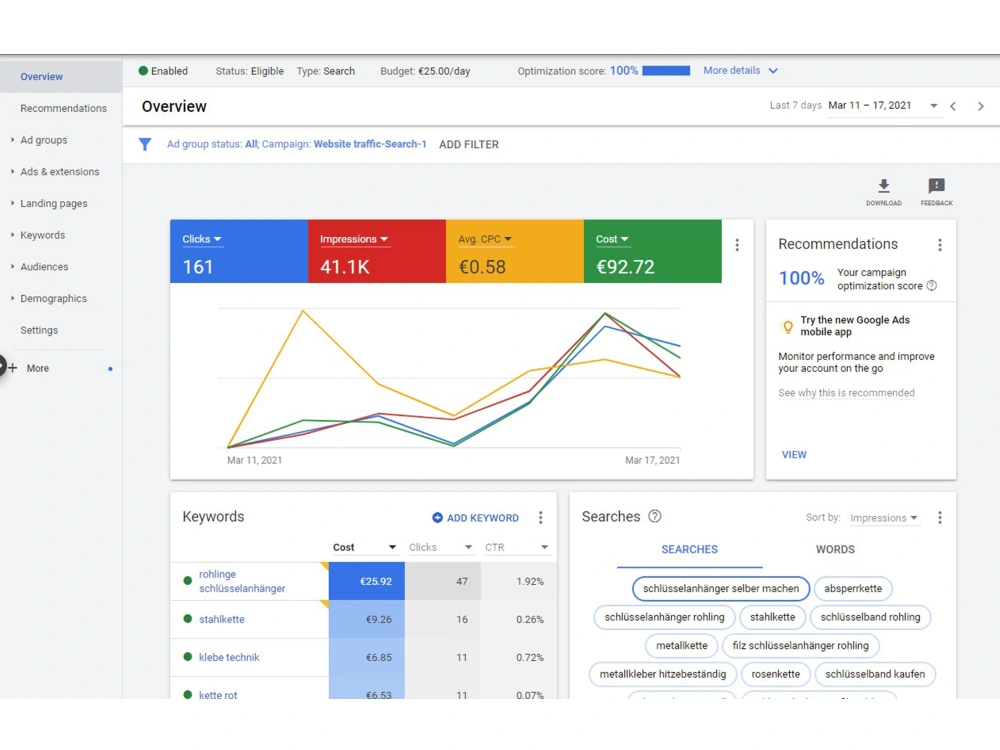The image size is (1000, 750).
Task: Go to next date range arrow
Action: click(x=981, y=107)
